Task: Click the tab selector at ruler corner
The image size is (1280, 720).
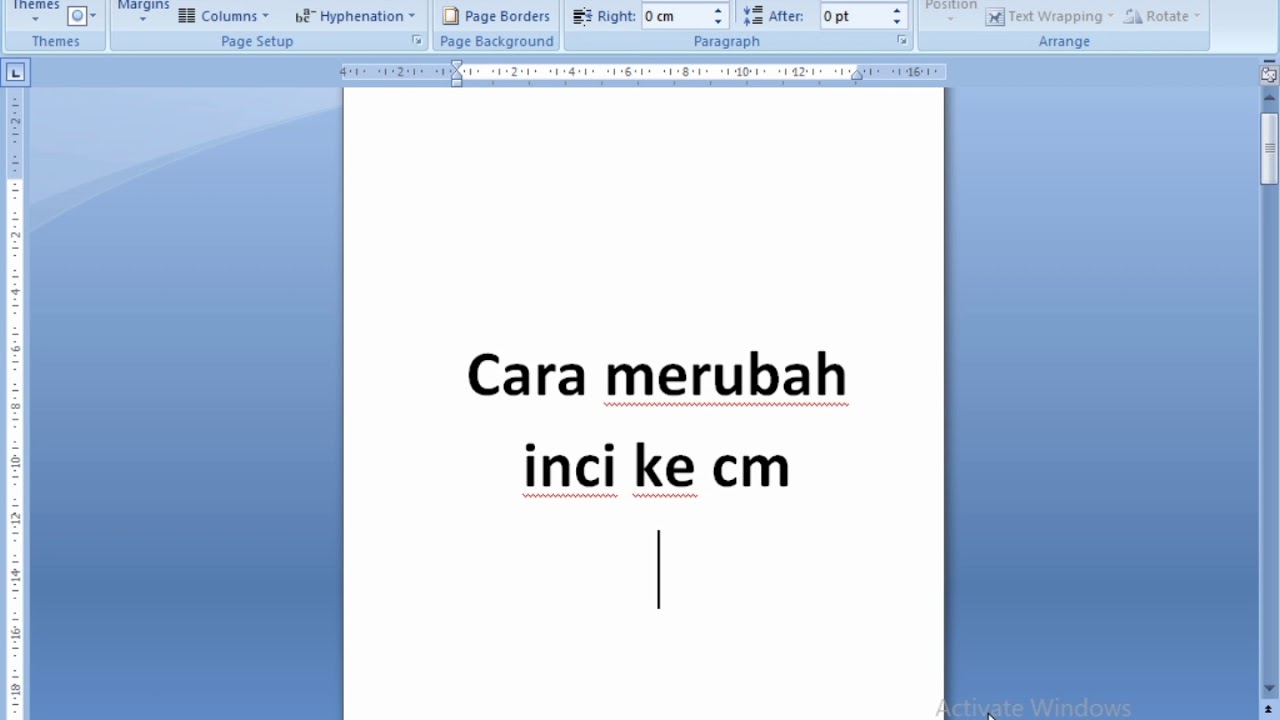Action: click(x=15, y=72)
